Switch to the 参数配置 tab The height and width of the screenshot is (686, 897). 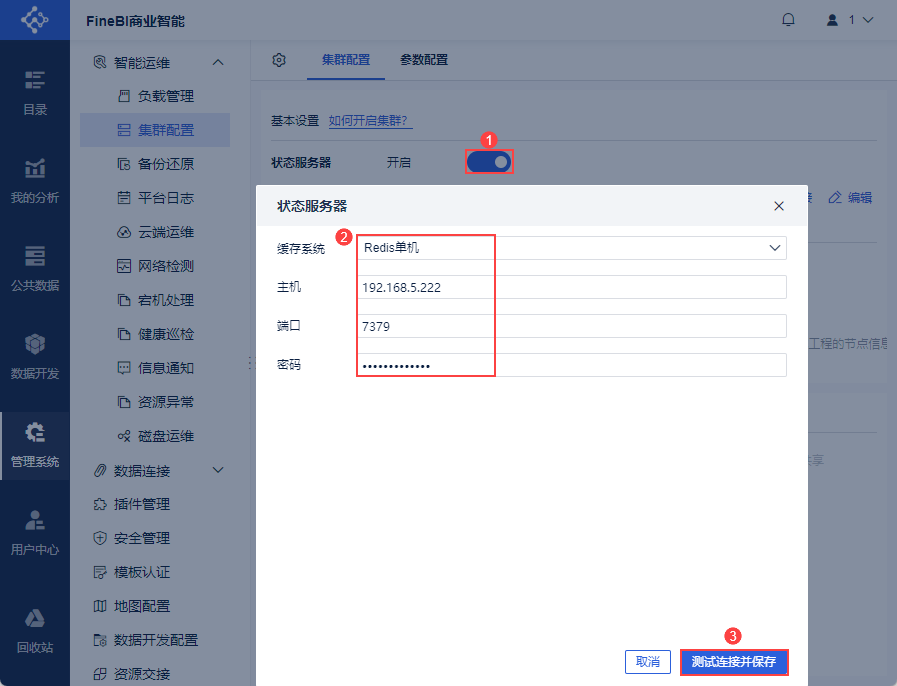[424, 60]
